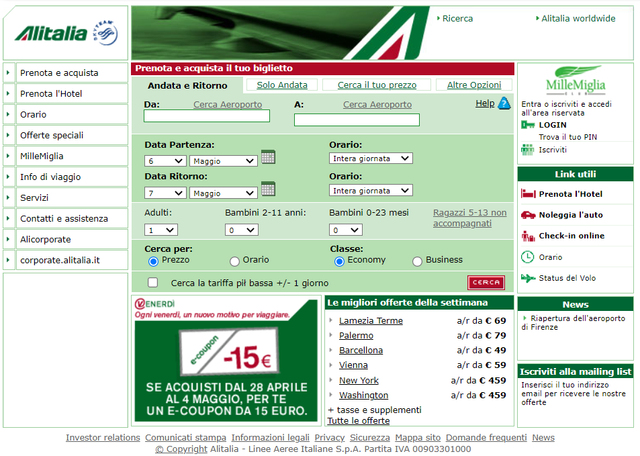Click the MilleMiglia club logo

point(576,80)
